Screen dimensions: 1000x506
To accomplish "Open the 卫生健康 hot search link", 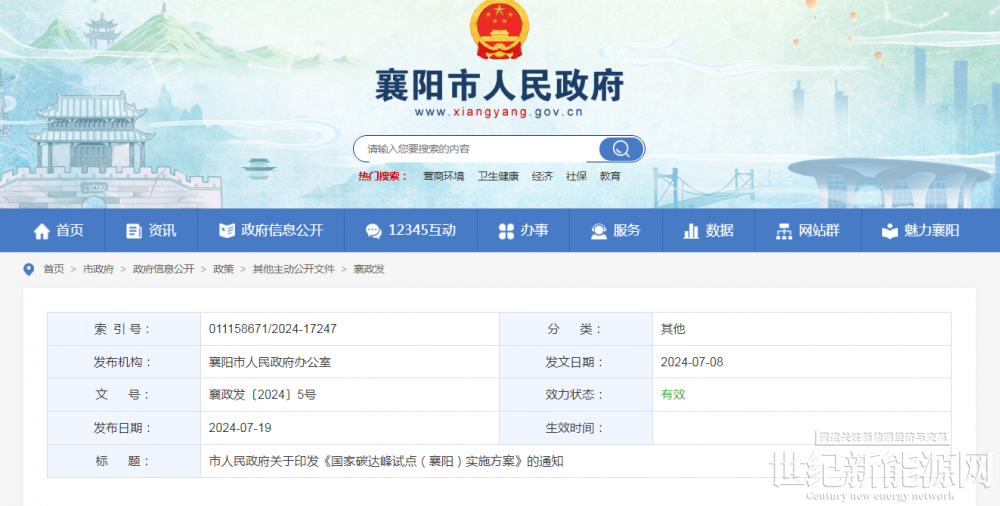I will pyautogui.click(x=498, y=176).
